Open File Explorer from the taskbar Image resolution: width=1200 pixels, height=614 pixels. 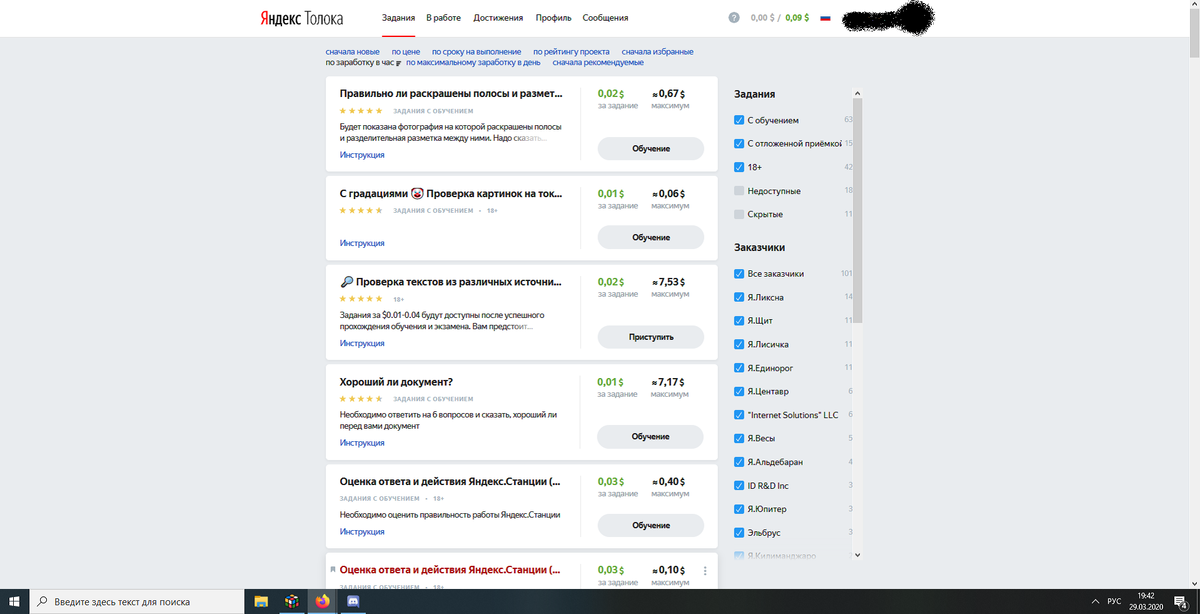[x=261, y=601]
